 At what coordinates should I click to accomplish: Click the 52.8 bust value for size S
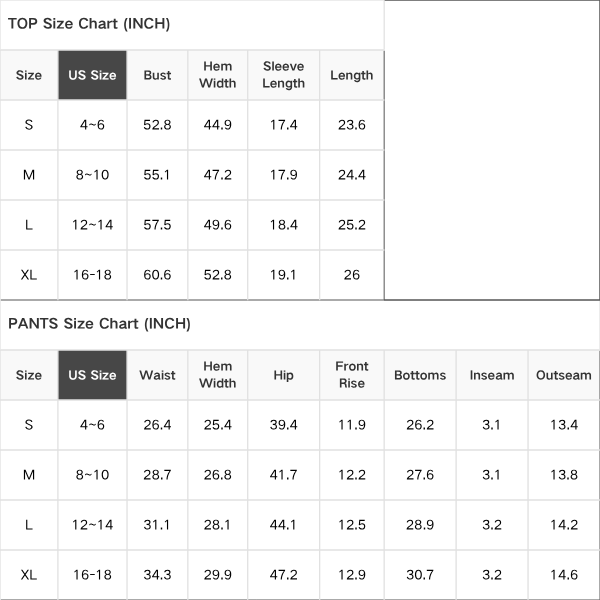pos(157,125)
